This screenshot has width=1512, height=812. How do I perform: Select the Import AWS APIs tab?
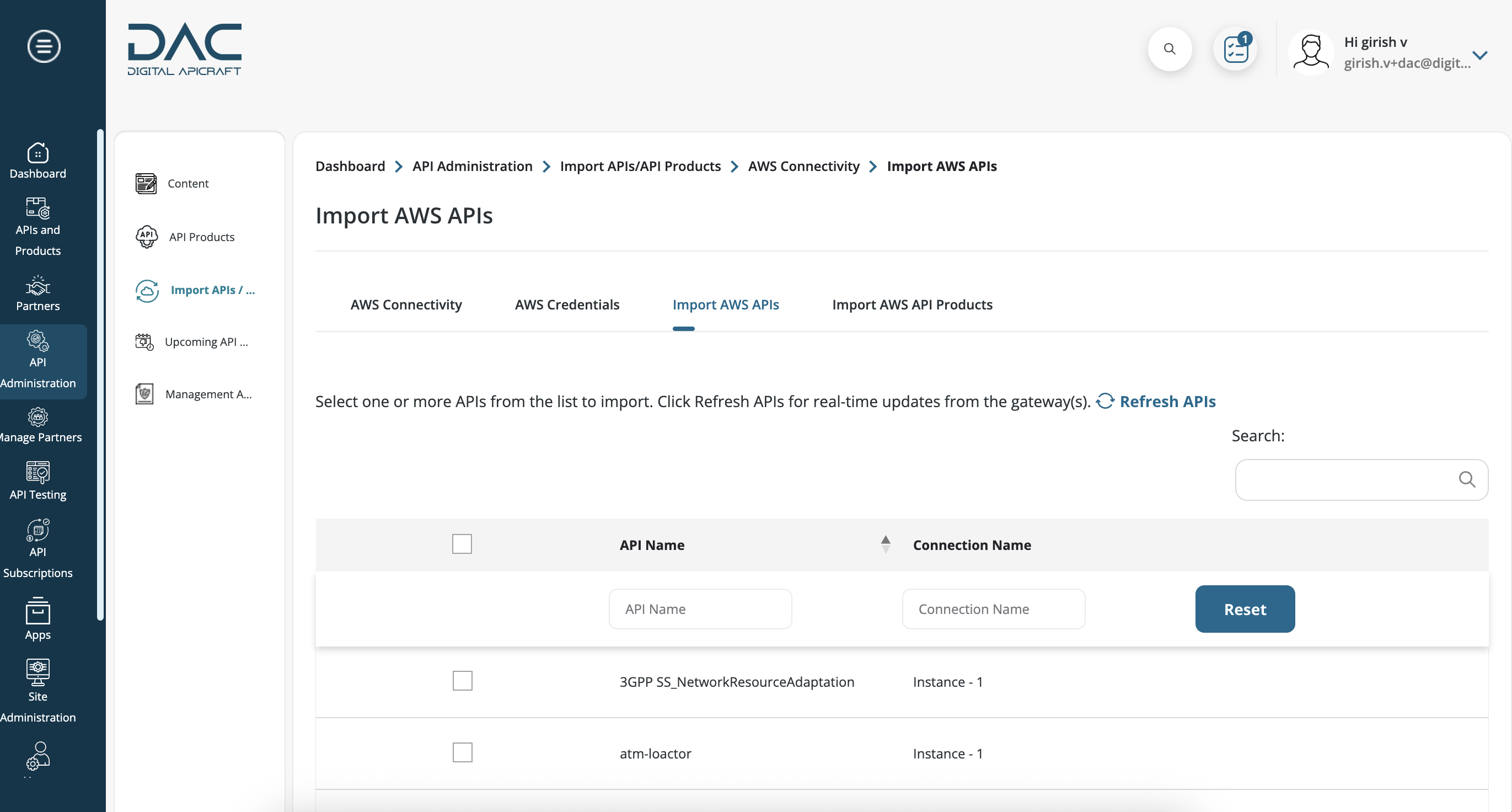pos(726,304)
